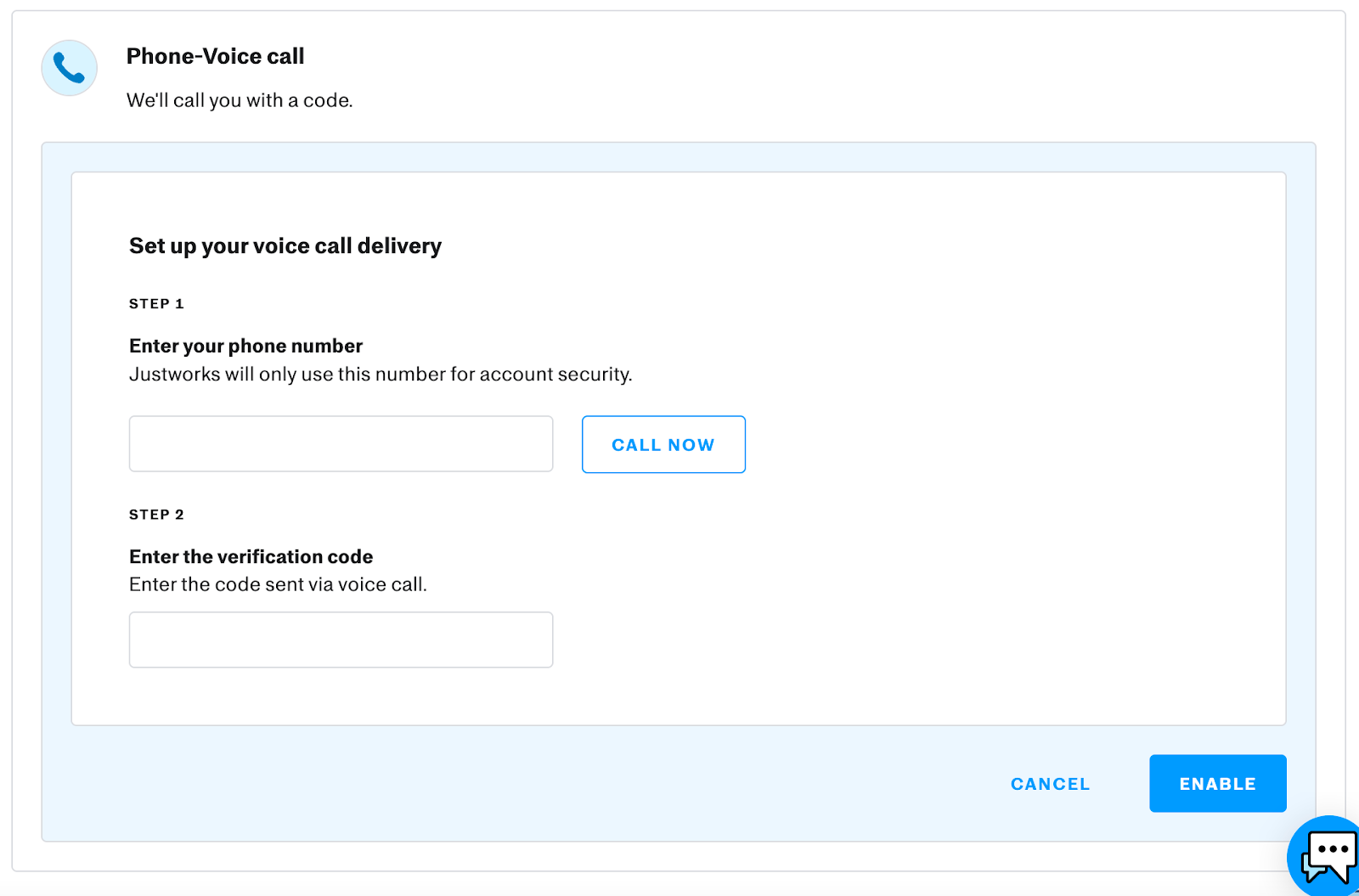Click the CALL NOW button

pyautogui.click(x=663, y=444)
